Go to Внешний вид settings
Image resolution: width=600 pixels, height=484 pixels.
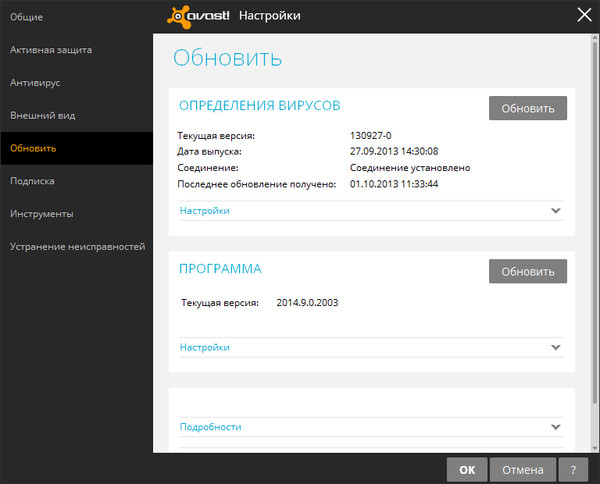click(42, 115)
